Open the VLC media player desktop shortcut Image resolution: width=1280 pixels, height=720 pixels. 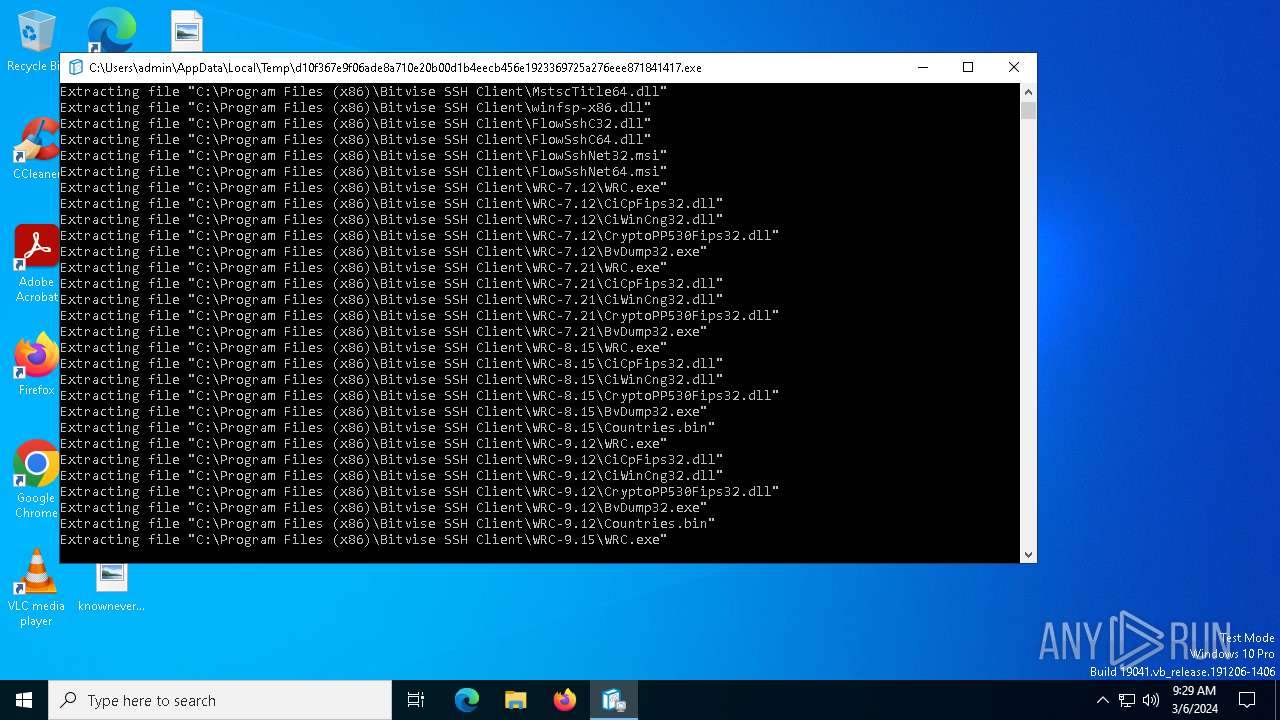(36, 588)
